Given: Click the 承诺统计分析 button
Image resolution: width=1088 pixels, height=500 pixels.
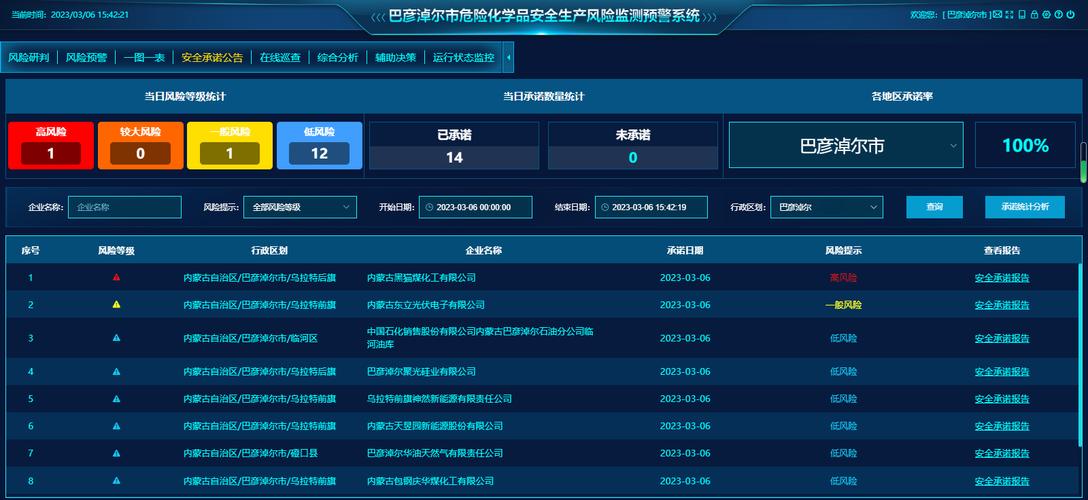Looking at the screenshot, I should click(x=1025, y=207).
